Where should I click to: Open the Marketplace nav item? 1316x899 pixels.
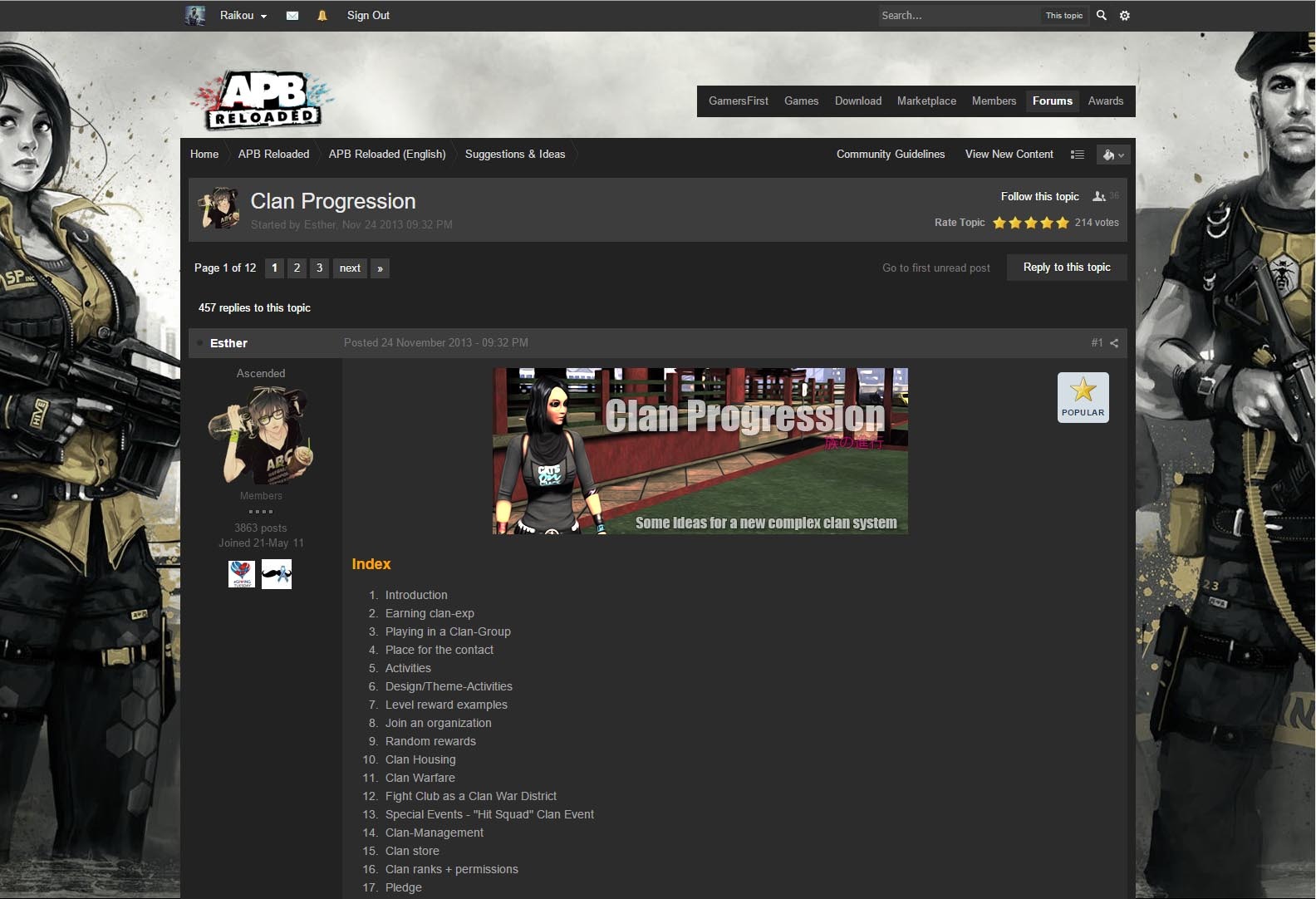click(x=926, y=101)
